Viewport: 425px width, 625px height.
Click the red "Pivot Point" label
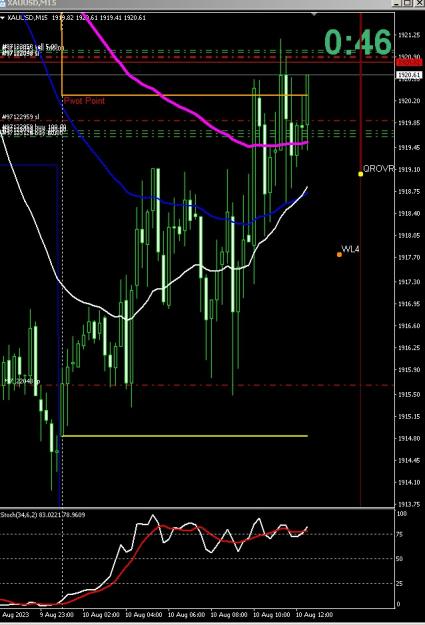pyautogui.click(x=85, y=101)
